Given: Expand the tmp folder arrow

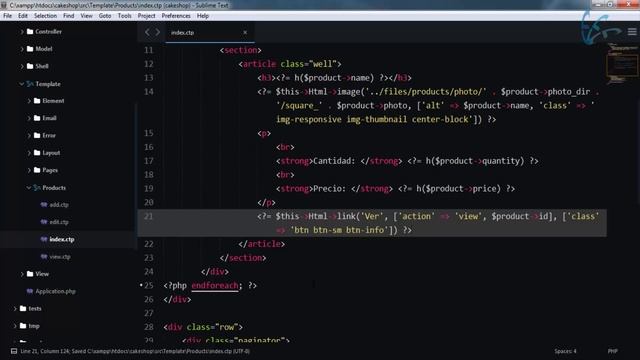Looking at the screenshot, I should [15, 326].
